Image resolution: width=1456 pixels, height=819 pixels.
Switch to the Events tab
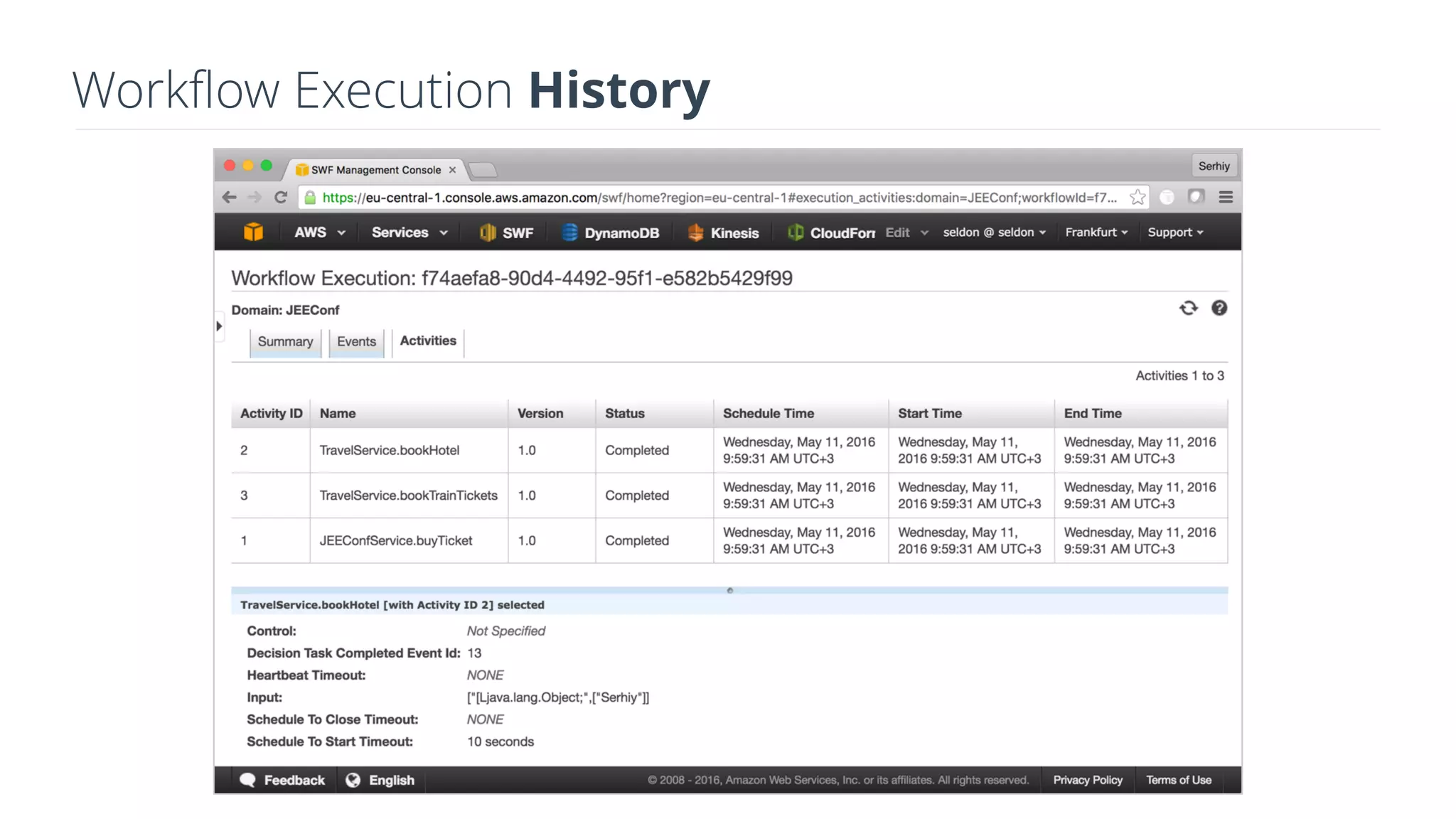(x=356, y=342)
